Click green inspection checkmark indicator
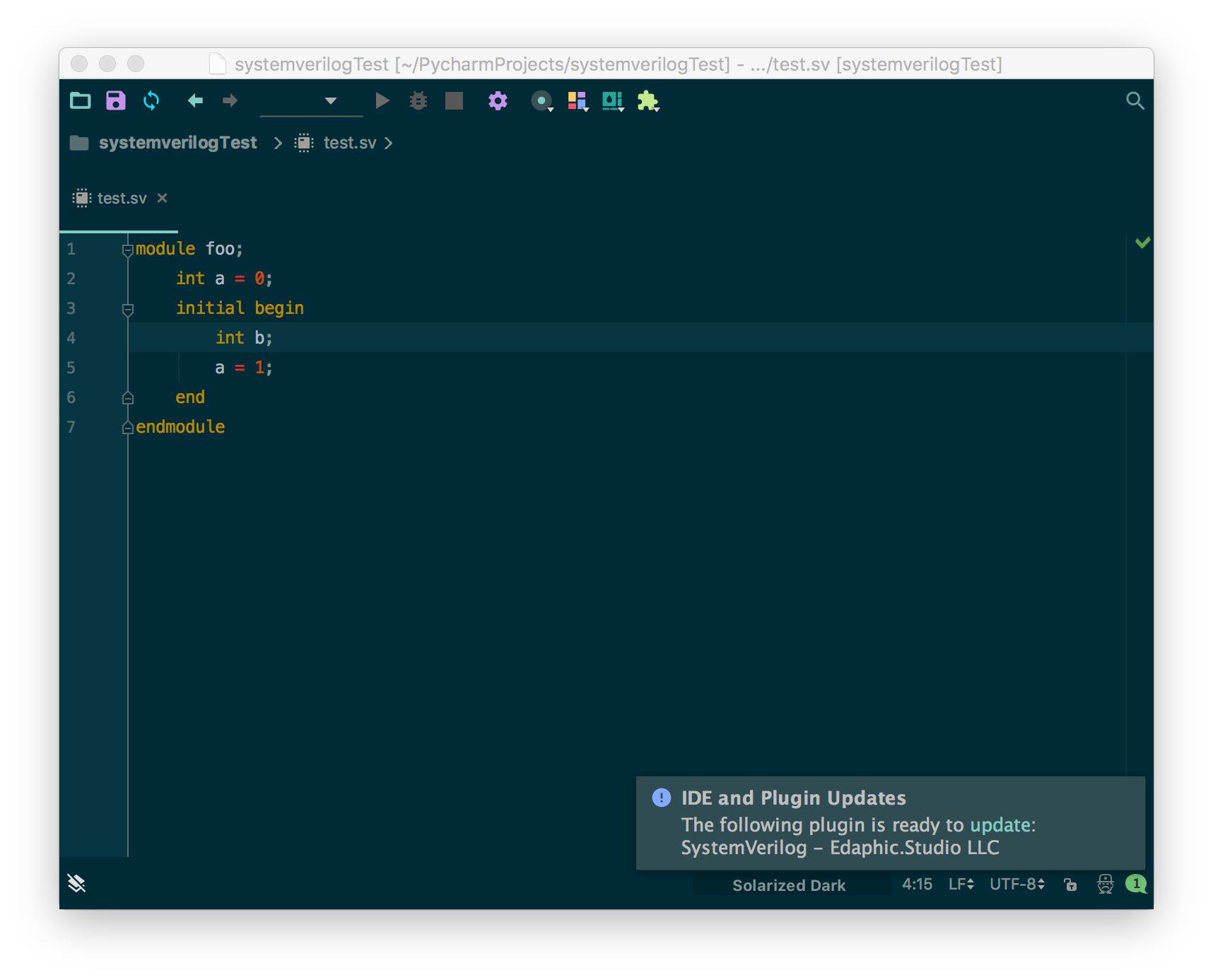Image resolution: width=1213 pixels, height=980 pixels. (x=1142, y=243)
